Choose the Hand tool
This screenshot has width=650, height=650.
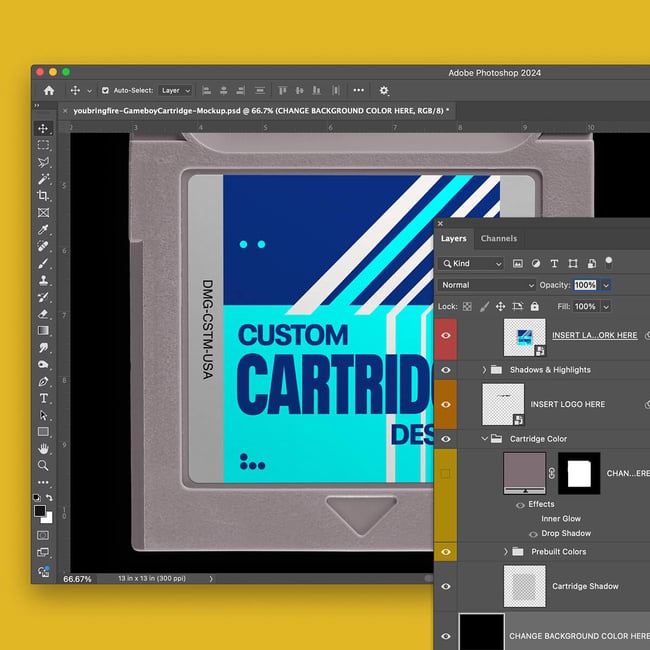pos(43,449)
